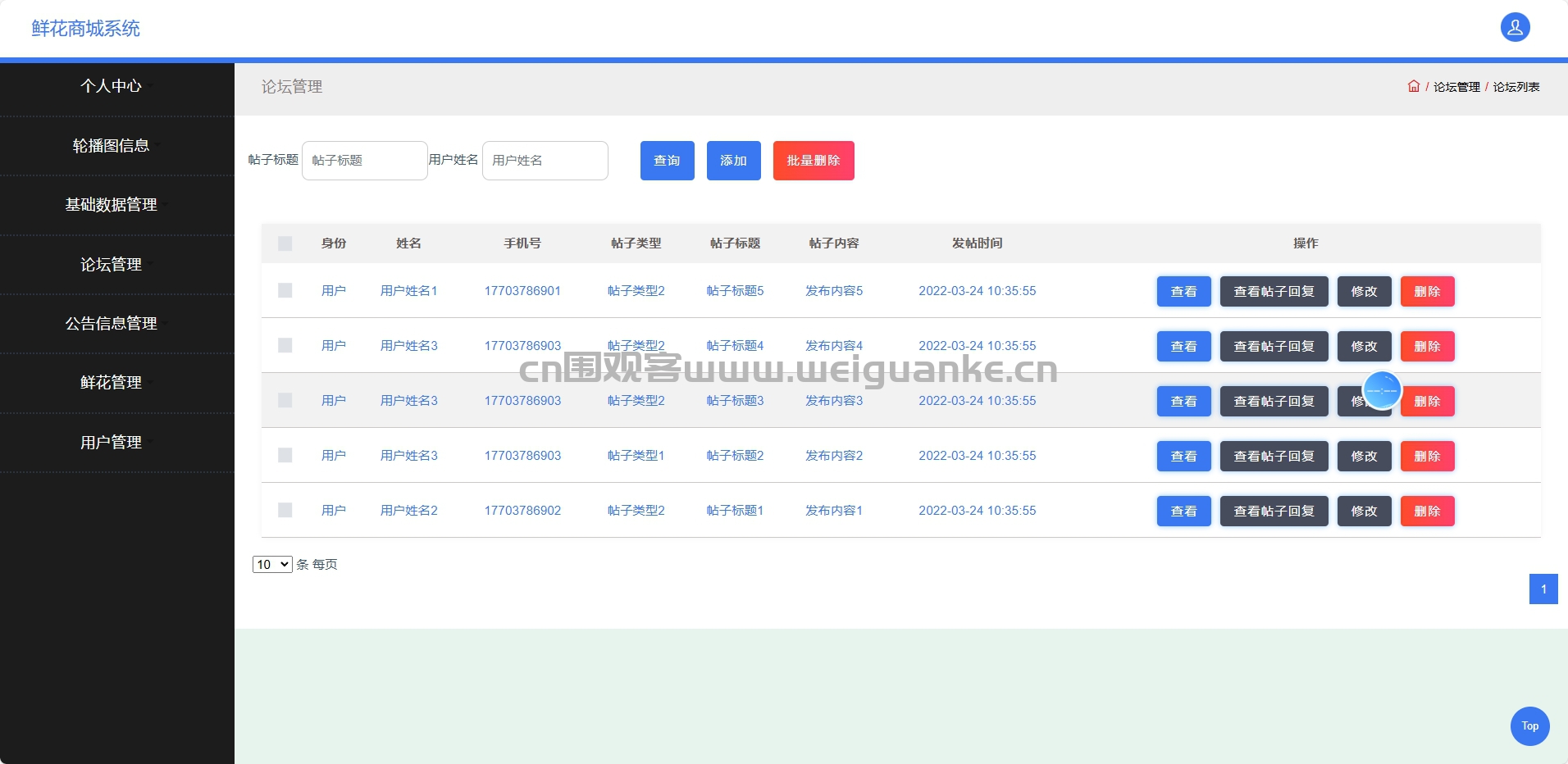The image size is (1568, 764).
Task: Click the 发布内容3 cell
Action: (x=834, y=400)
